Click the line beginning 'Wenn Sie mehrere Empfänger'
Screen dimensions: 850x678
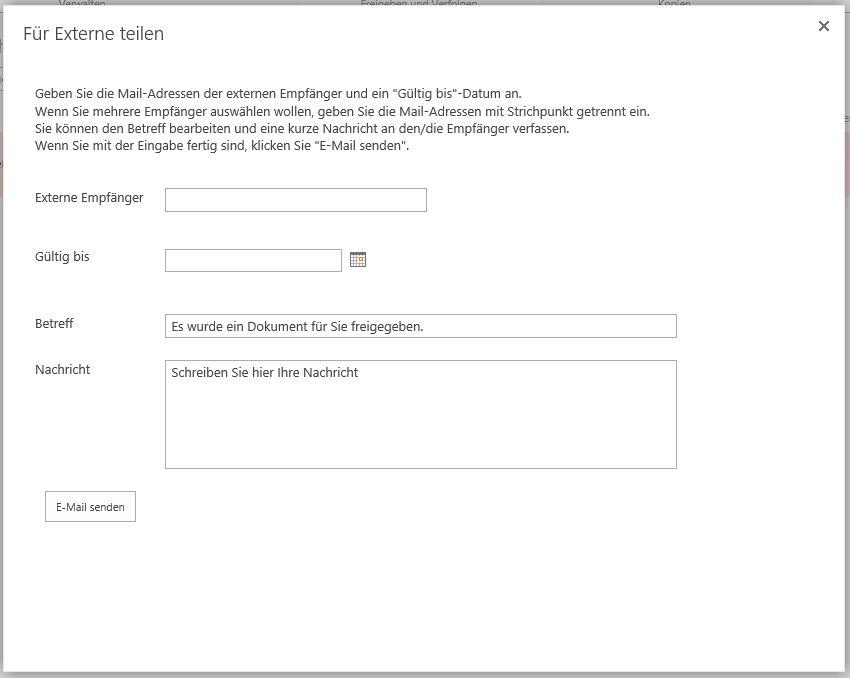342,112
